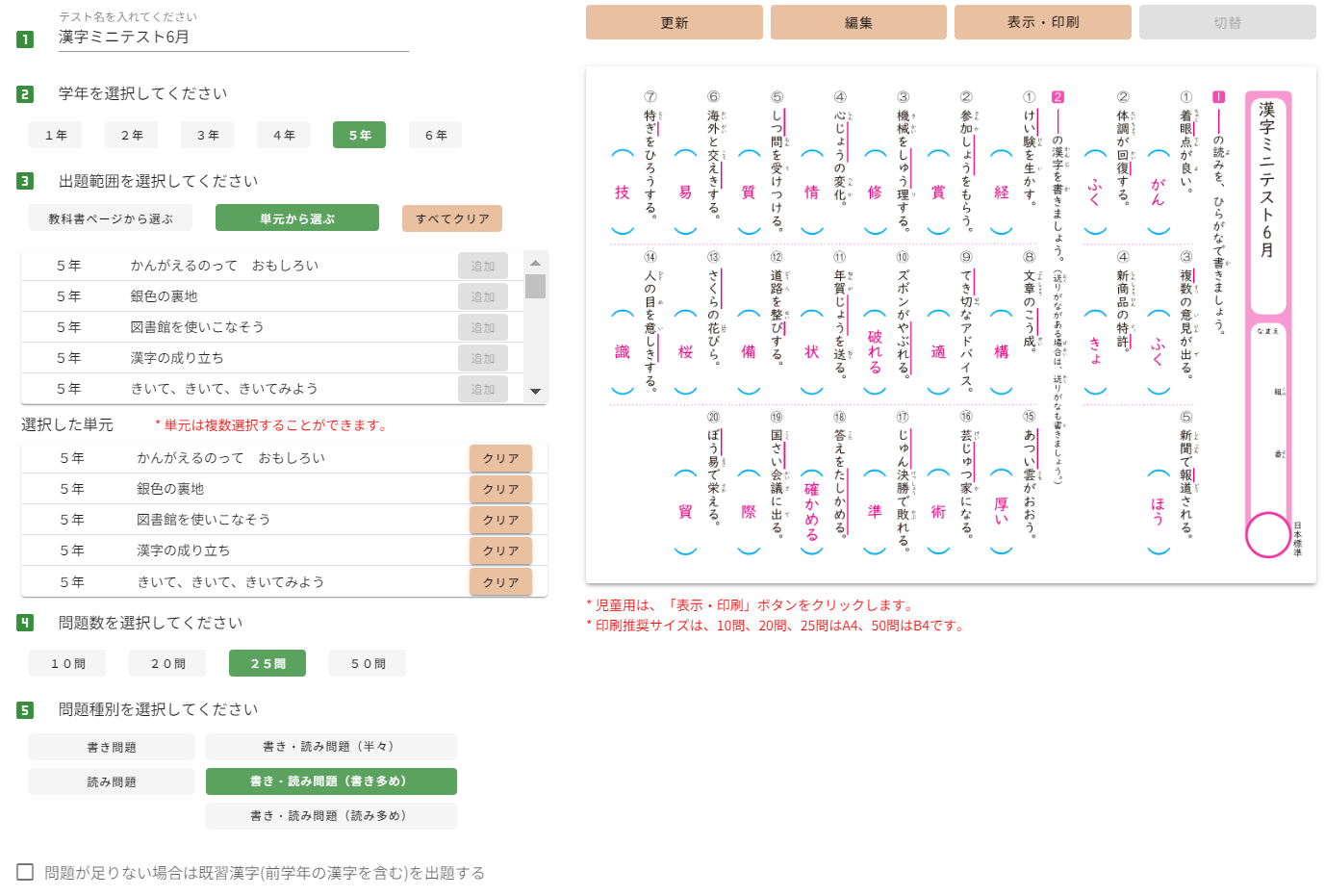Click green step 2 number icon
Viewport: 1325px width, 896px height.
[x=25, y=94]
